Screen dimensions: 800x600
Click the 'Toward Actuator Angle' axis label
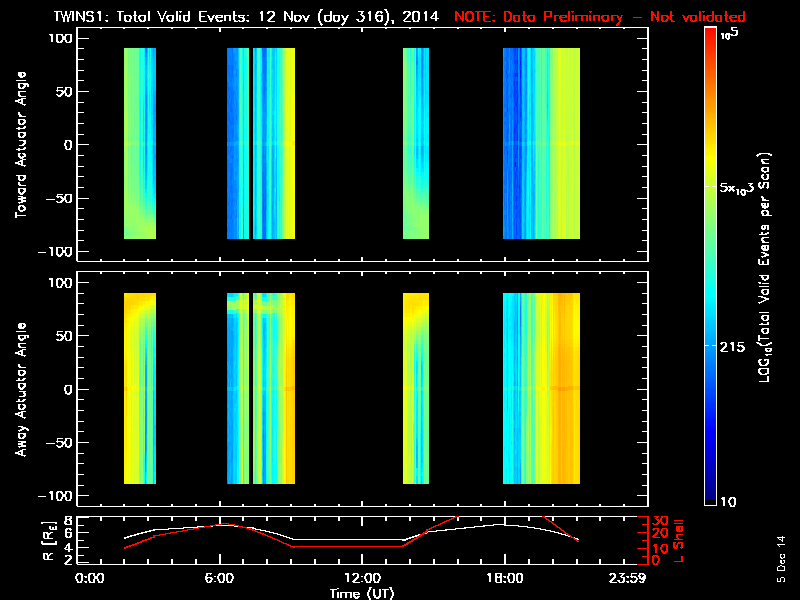pos(18,144)
